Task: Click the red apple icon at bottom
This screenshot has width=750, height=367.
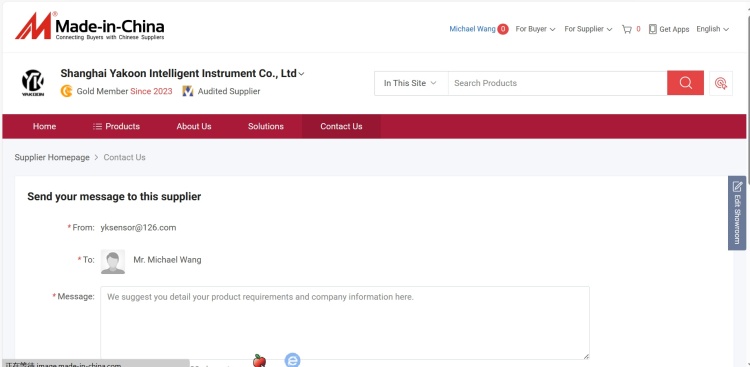Action: click(259, 360)
